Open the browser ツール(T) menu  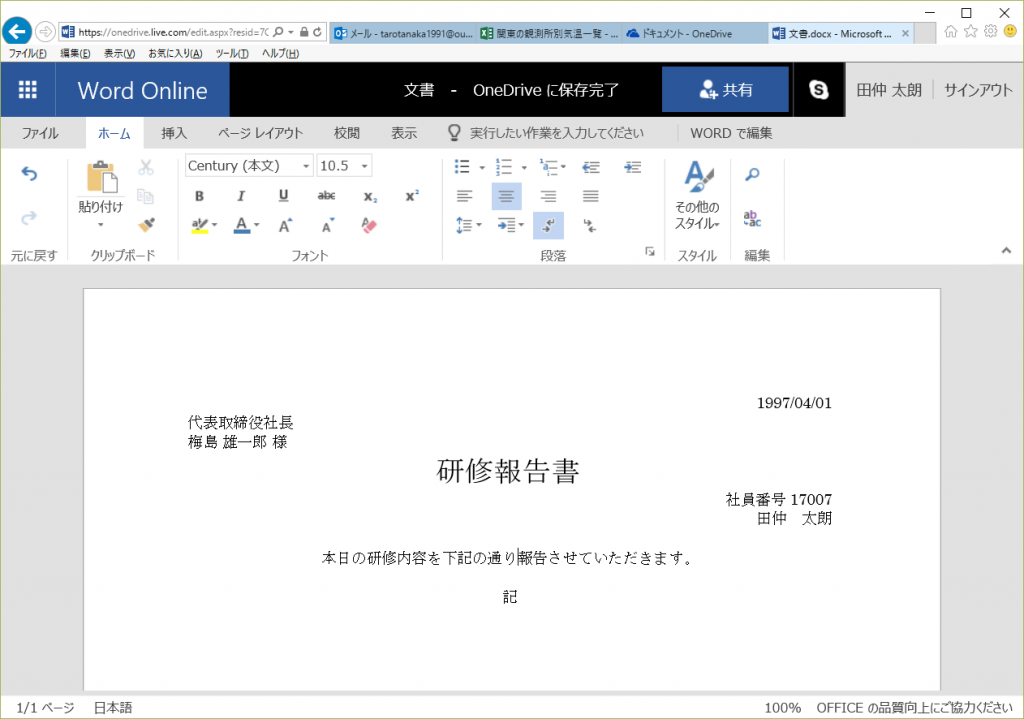[232, 54]
